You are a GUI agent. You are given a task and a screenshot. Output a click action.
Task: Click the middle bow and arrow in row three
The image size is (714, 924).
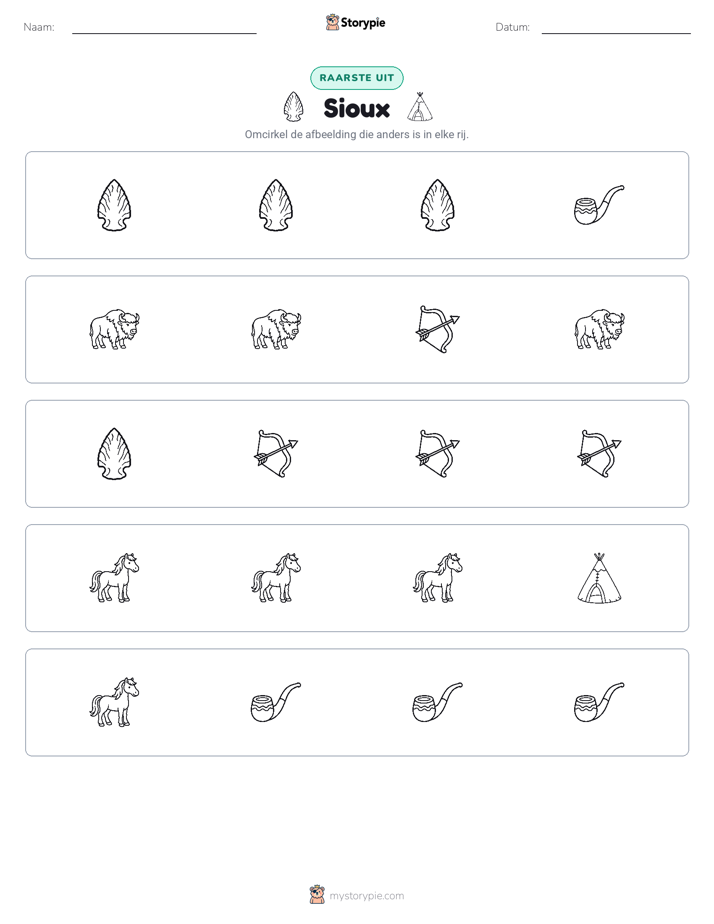tap(437, 454)
